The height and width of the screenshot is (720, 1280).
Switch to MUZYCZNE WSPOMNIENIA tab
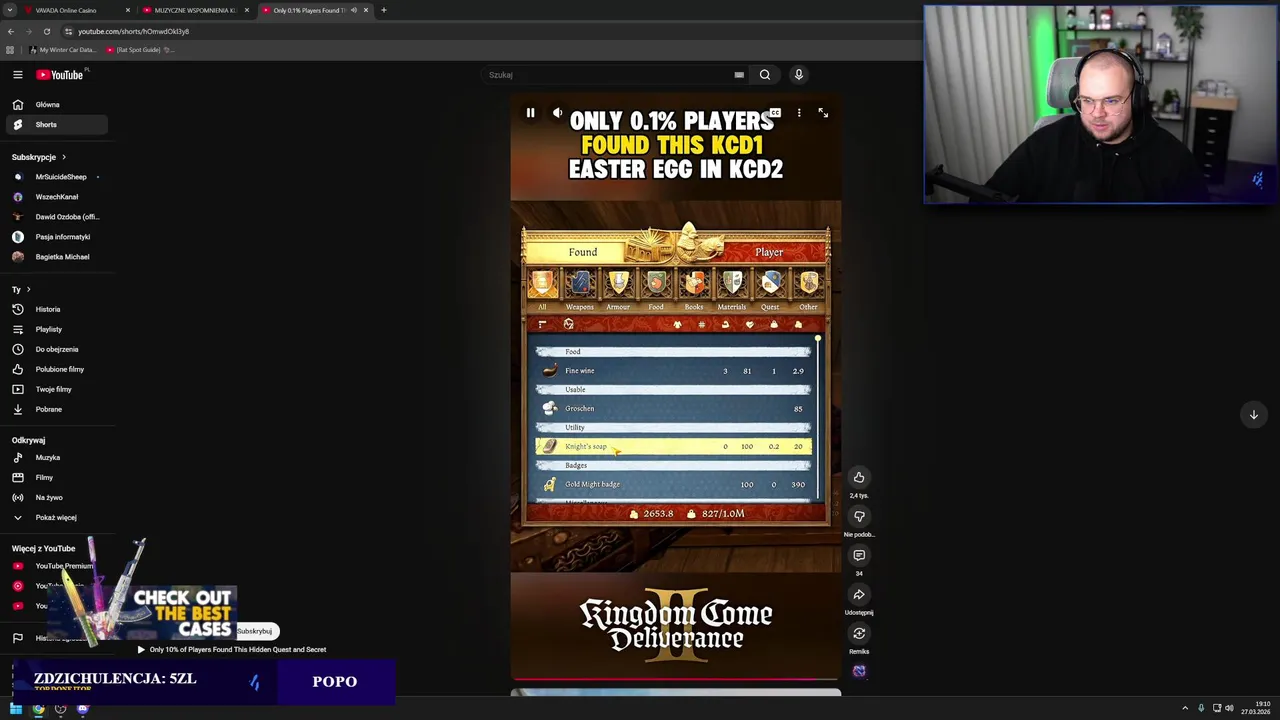pyautogui.click(x=195, y=10)
